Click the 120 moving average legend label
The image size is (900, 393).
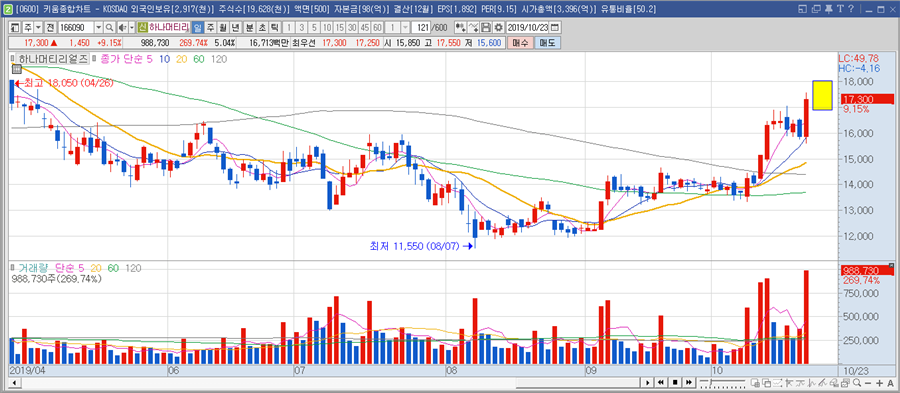coord(219,59)
